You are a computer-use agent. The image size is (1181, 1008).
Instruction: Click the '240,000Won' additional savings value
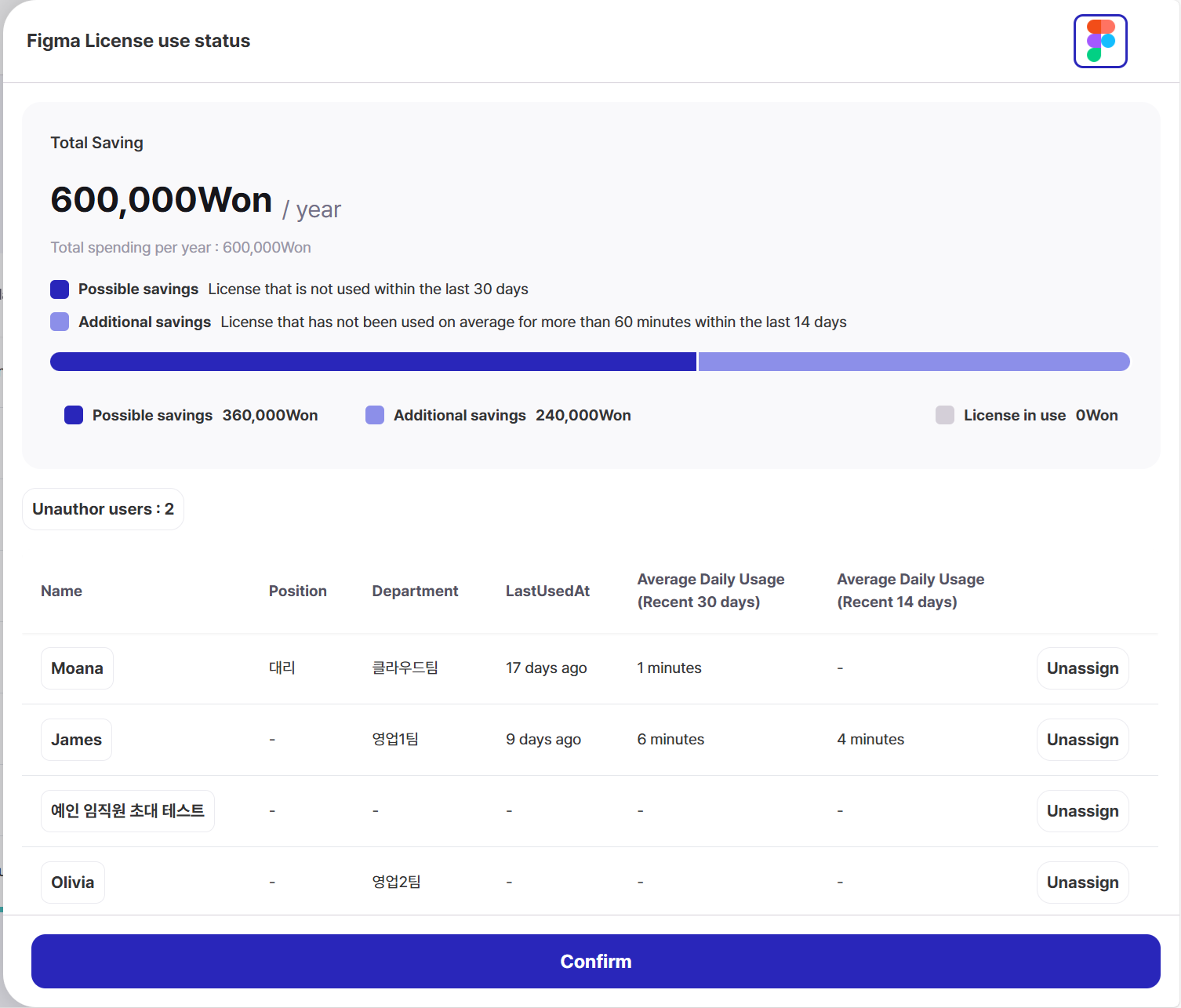point(583,415)
